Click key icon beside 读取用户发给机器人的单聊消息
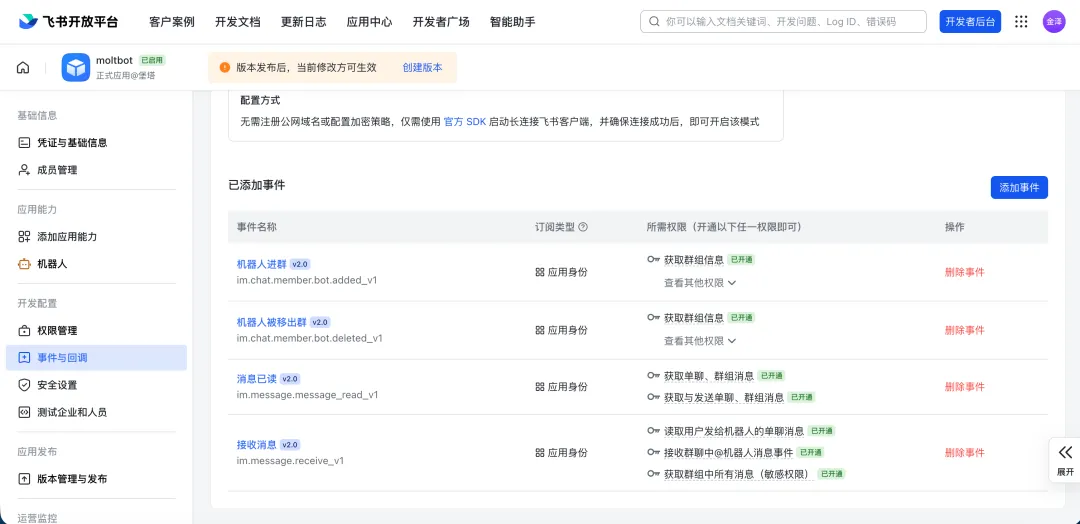 [654, 430]
